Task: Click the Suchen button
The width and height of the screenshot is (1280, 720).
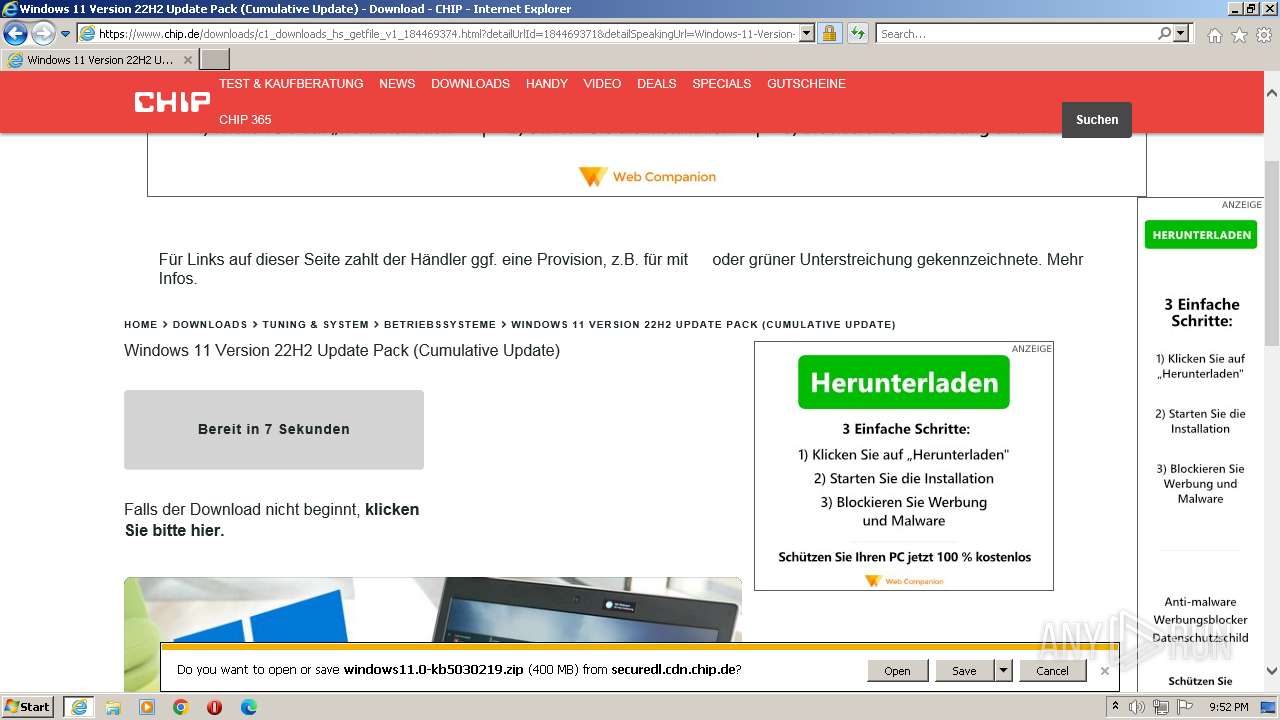Action: tap(1097, 120)
